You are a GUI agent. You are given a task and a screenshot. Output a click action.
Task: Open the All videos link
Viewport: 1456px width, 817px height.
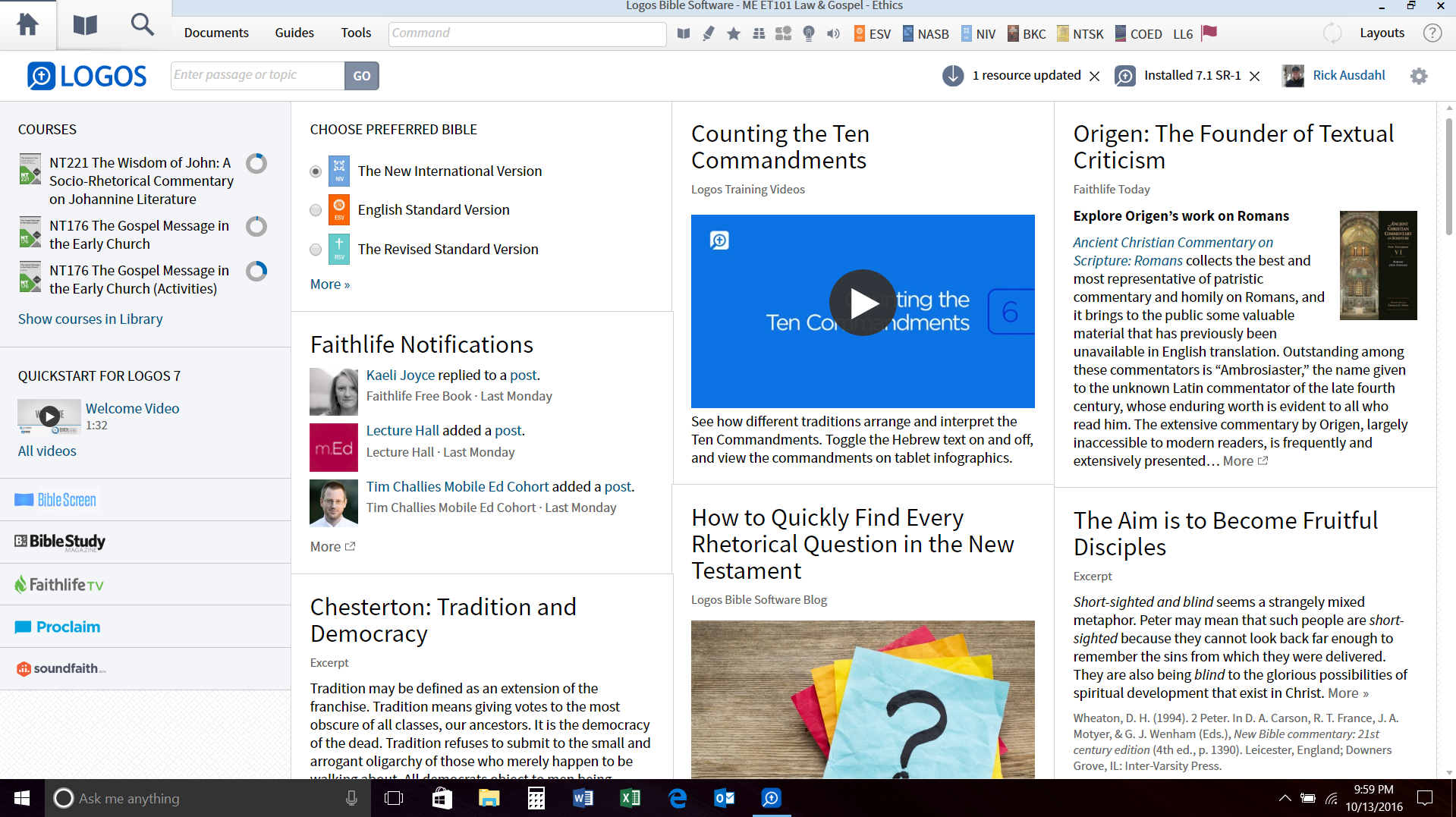pos(47,451)
